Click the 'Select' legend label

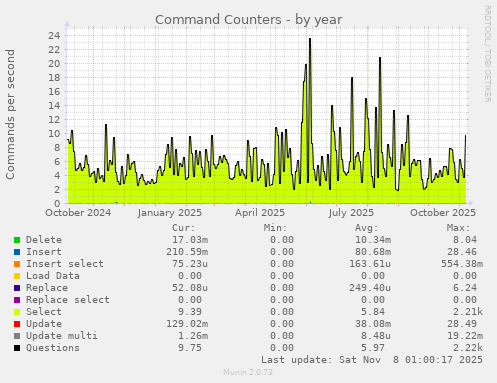pos(44,312)
